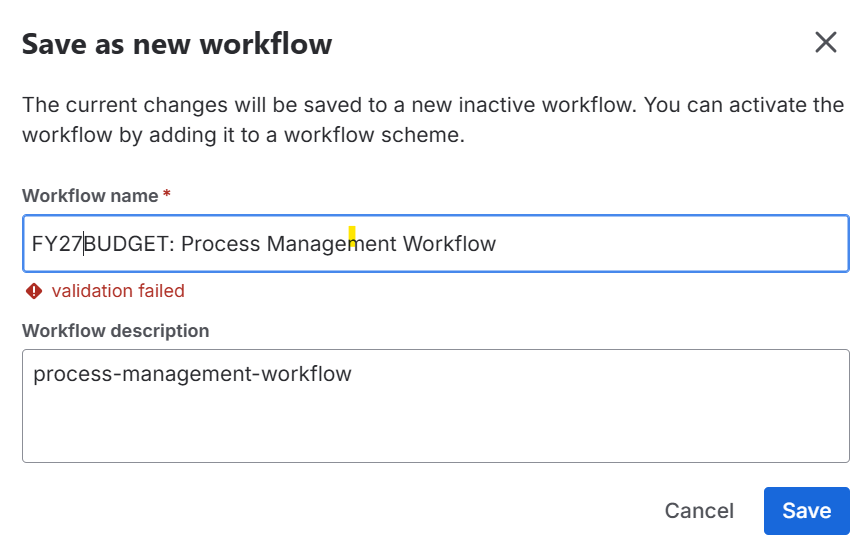Place cursor on "BUDGET:" in workflow name
This screenshot has height=546, width=864.
coord(128,244)
